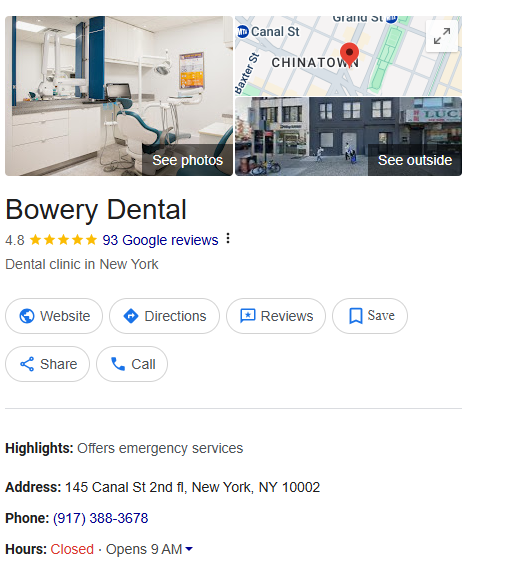Click the Bowery Dental title heading

click(96, 210)
